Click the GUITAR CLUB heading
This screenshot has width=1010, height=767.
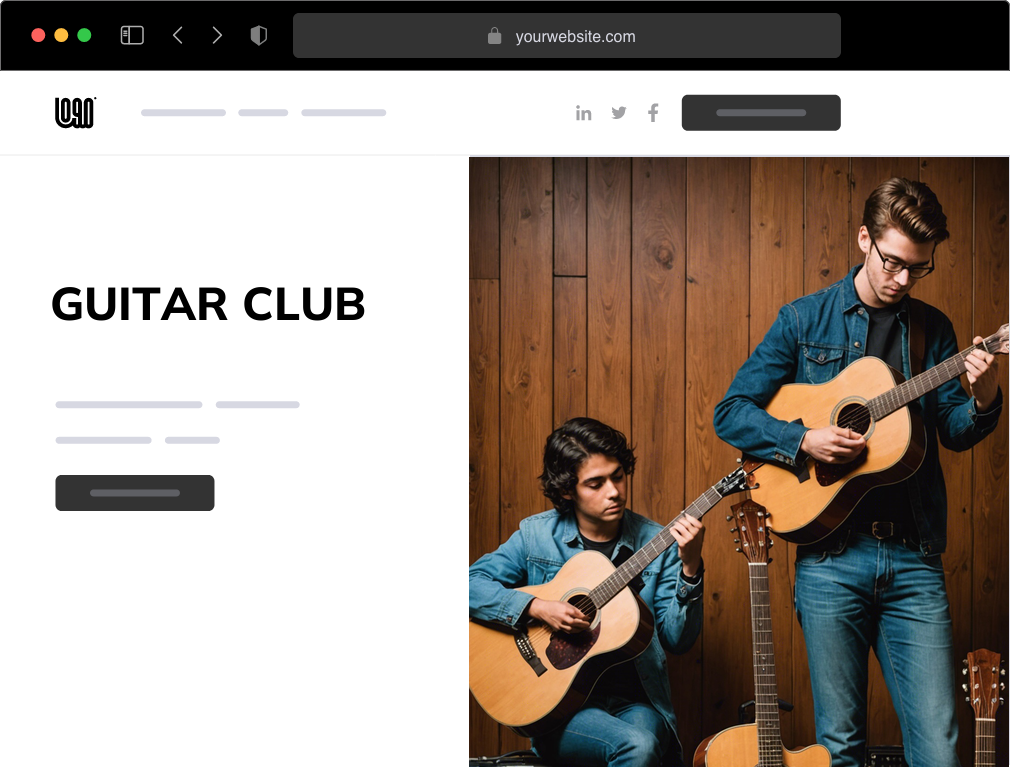click(208, 304)
